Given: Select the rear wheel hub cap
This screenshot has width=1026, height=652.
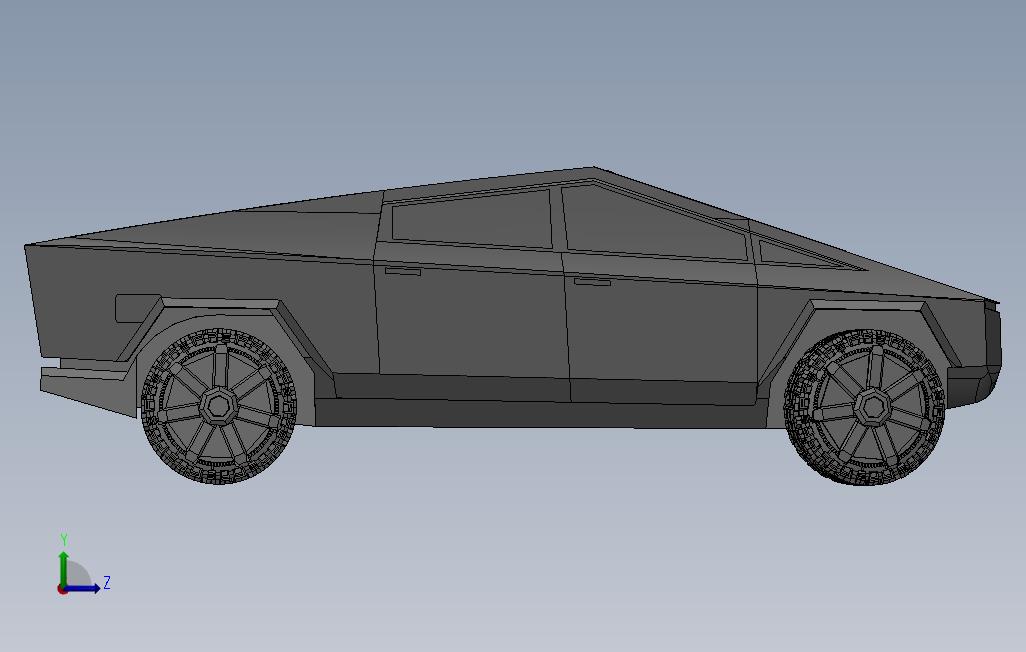Looking at the screenshot, I should [217, 407].
